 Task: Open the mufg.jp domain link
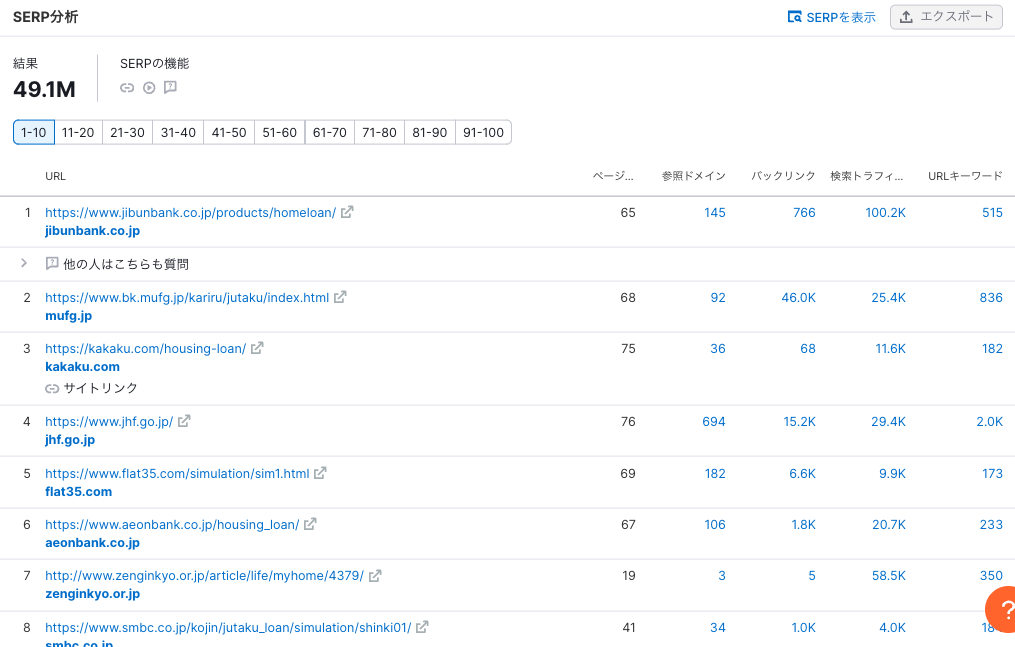tap(69, 316)
